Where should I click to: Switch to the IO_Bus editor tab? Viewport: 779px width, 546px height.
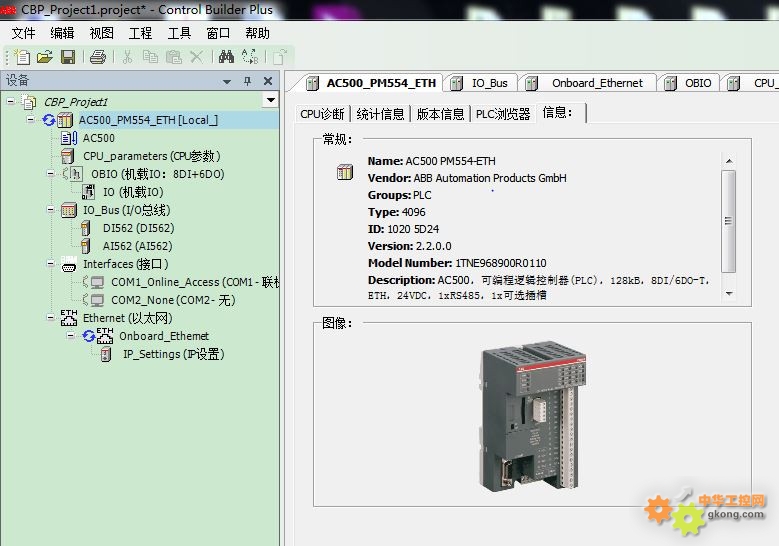click(x=480, y=83)
